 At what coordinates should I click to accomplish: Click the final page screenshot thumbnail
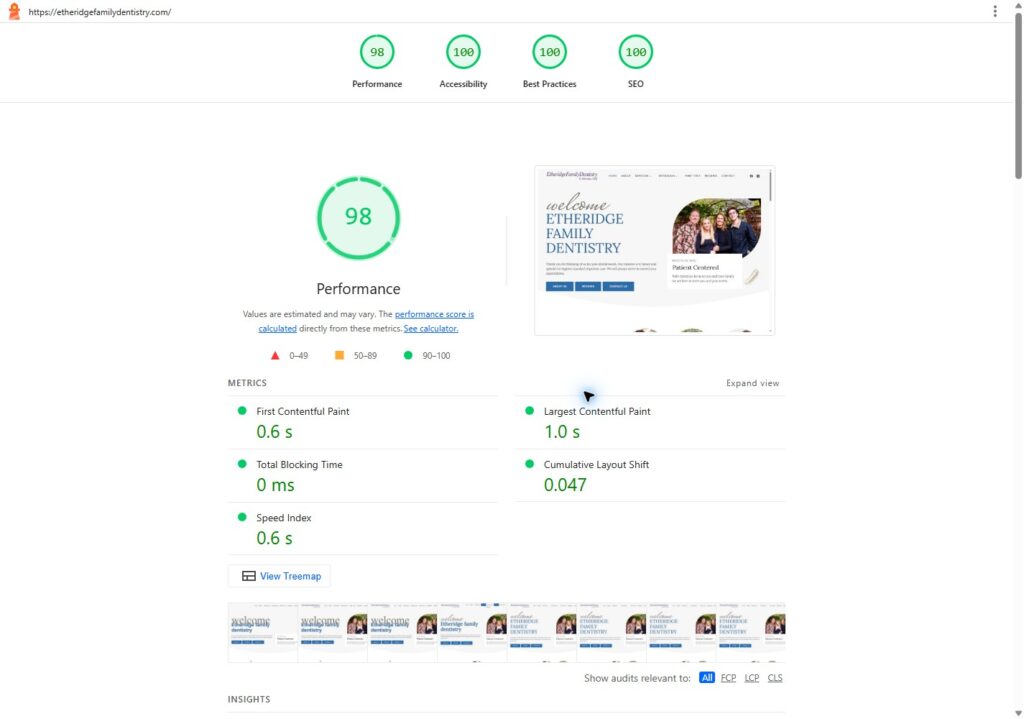[654, 250]
